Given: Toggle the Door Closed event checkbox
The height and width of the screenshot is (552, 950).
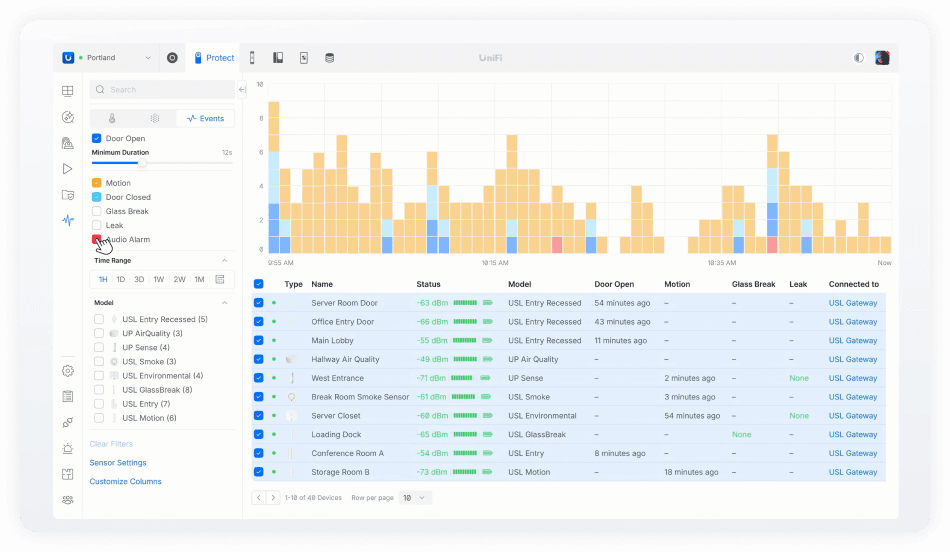Looking at the screenshot, I should [96, 197].
